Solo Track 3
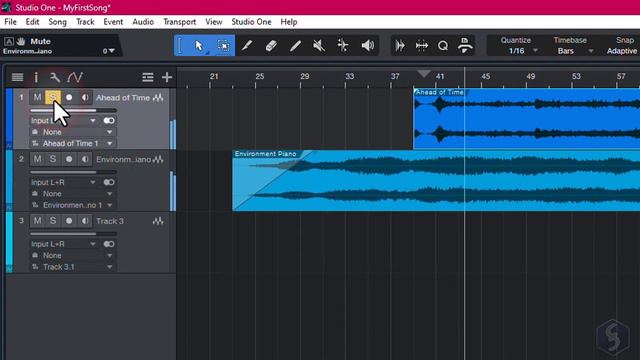 [x=53, y=221]
